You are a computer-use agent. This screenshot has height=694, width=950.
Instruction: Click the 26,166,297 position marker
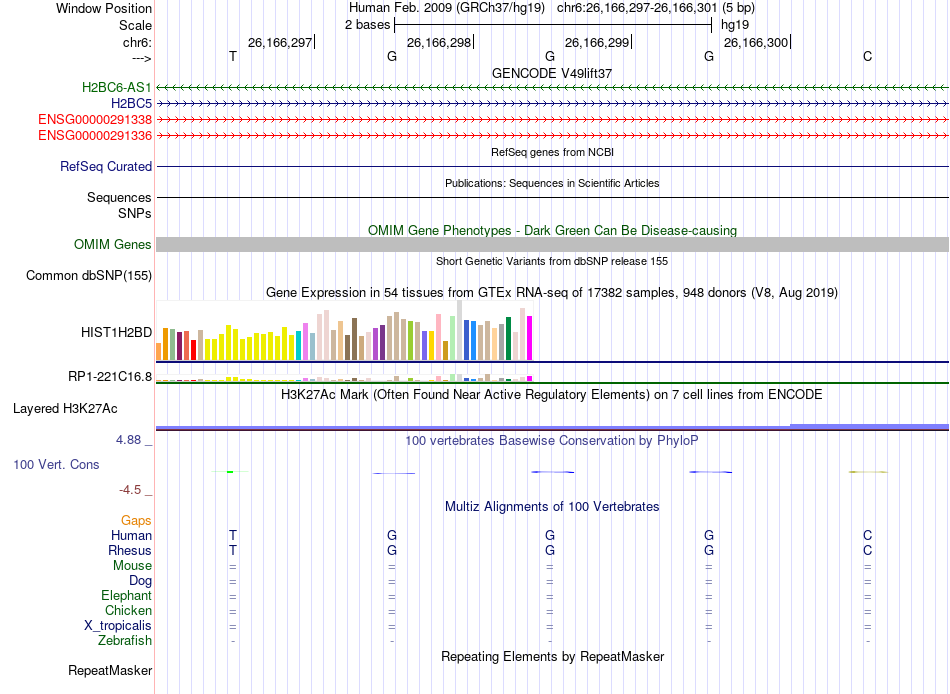pos(281,42)
